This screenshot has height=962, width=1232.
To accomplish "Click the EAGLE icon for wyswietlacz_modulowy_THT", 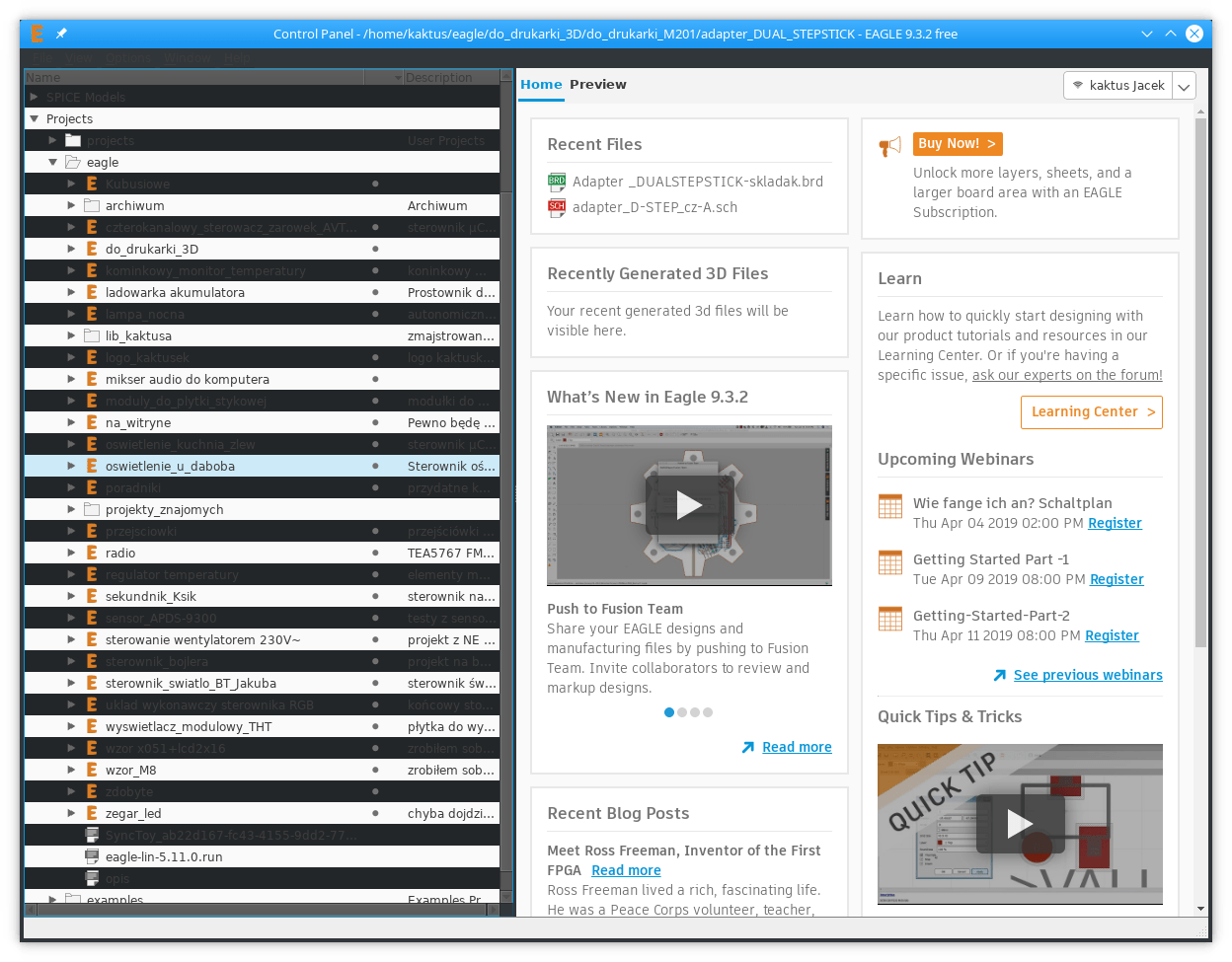I will (x=92, y=727).
